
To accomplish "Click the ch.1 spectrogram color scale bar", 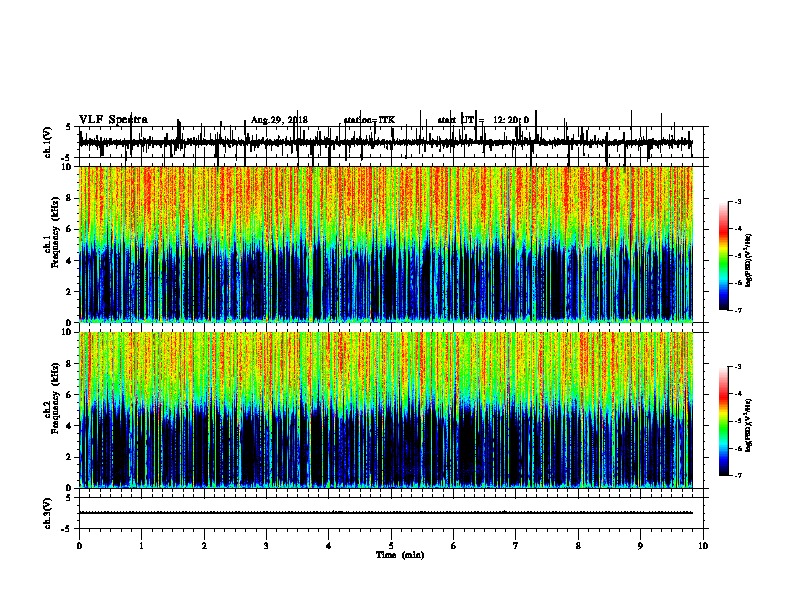I will 724,256.
